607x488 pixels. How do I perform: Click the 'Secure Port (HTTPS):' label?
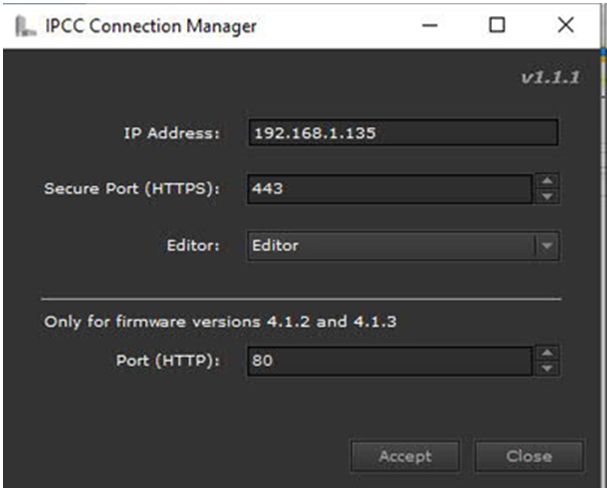132,189
